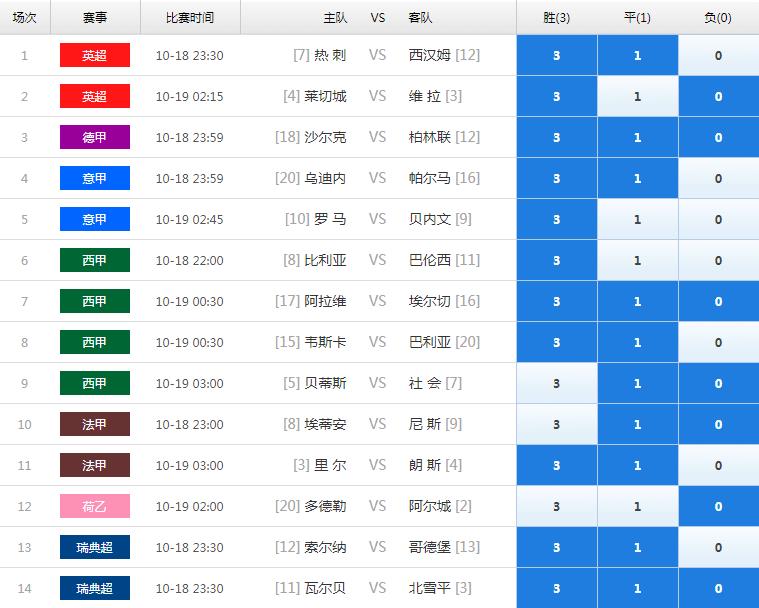Click the 场次 column header

(25, 18)
